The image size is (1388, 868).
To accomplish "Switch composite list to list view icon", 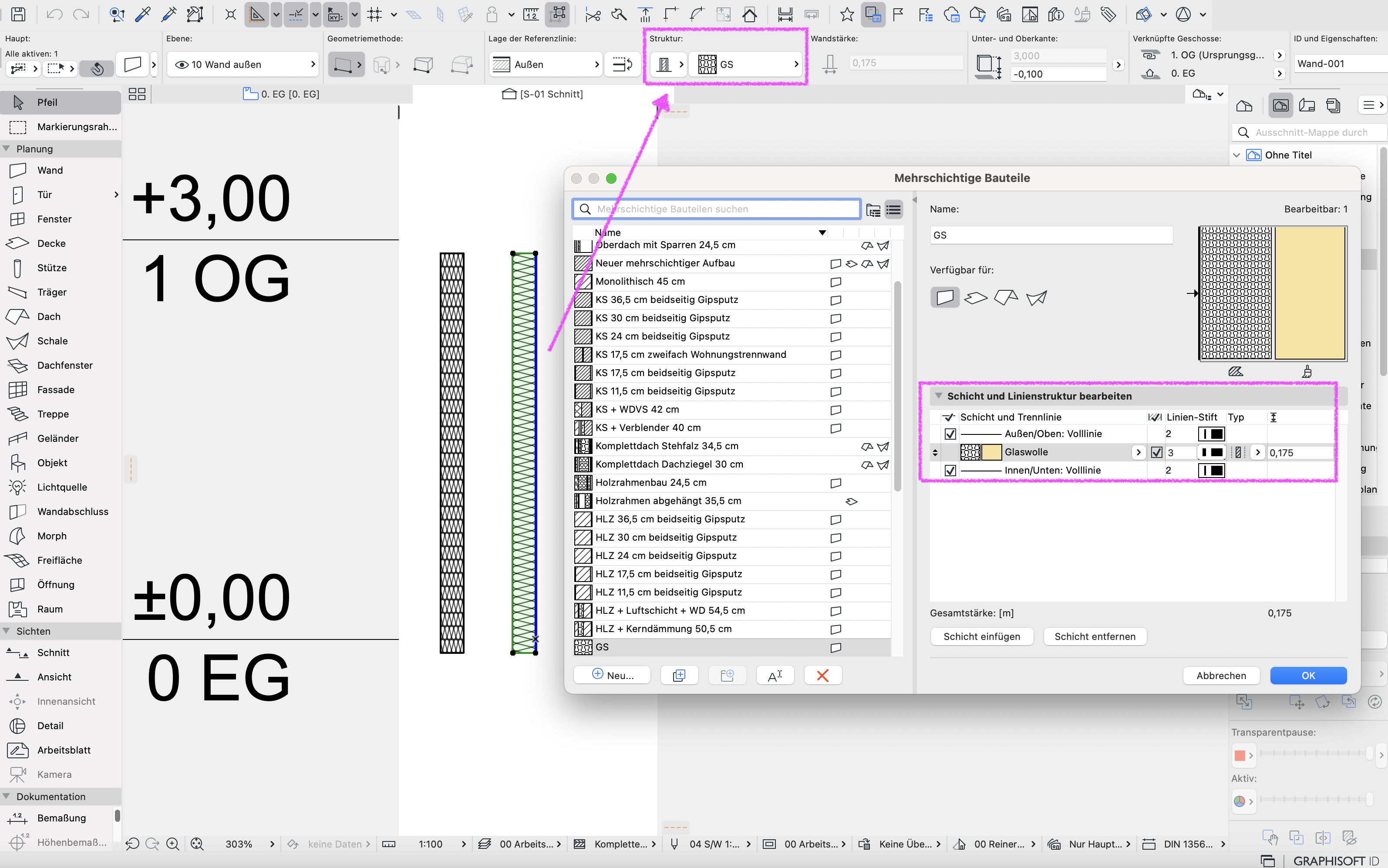I will [x=893, y=209].
